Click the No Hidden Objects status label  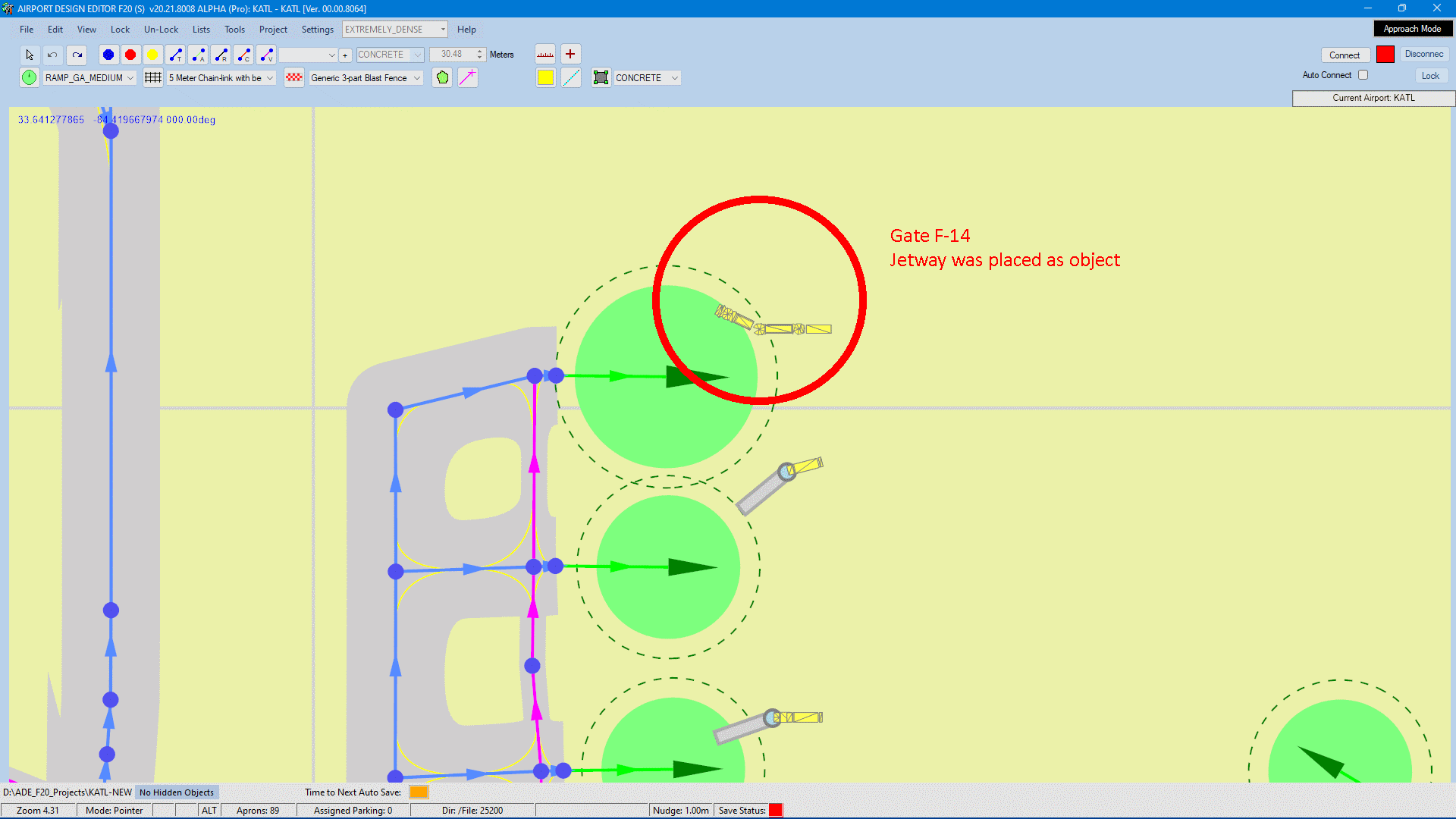[x=177, y=792]
